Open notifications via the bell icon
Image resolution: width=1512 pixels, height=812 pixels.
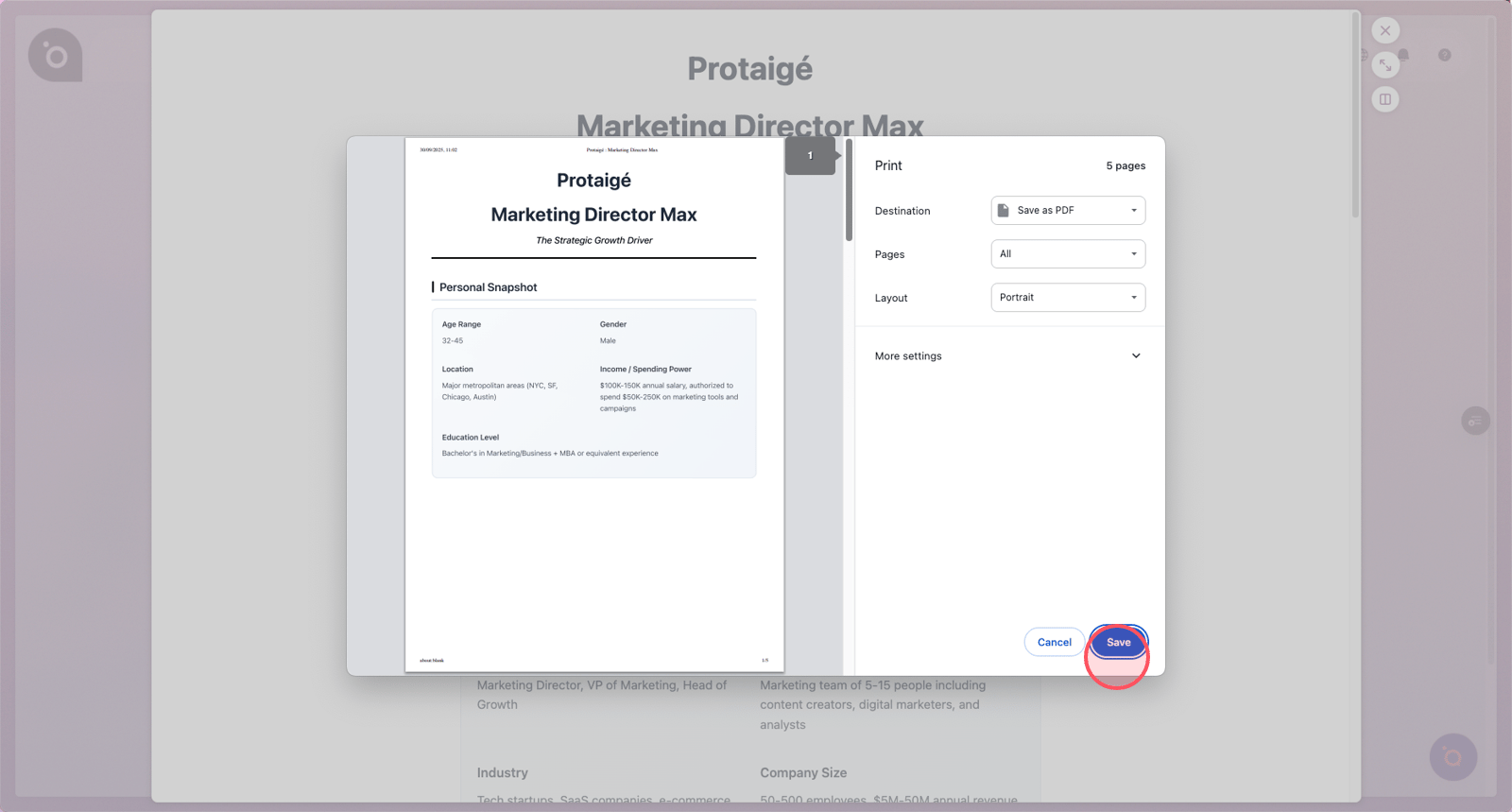1403,55
